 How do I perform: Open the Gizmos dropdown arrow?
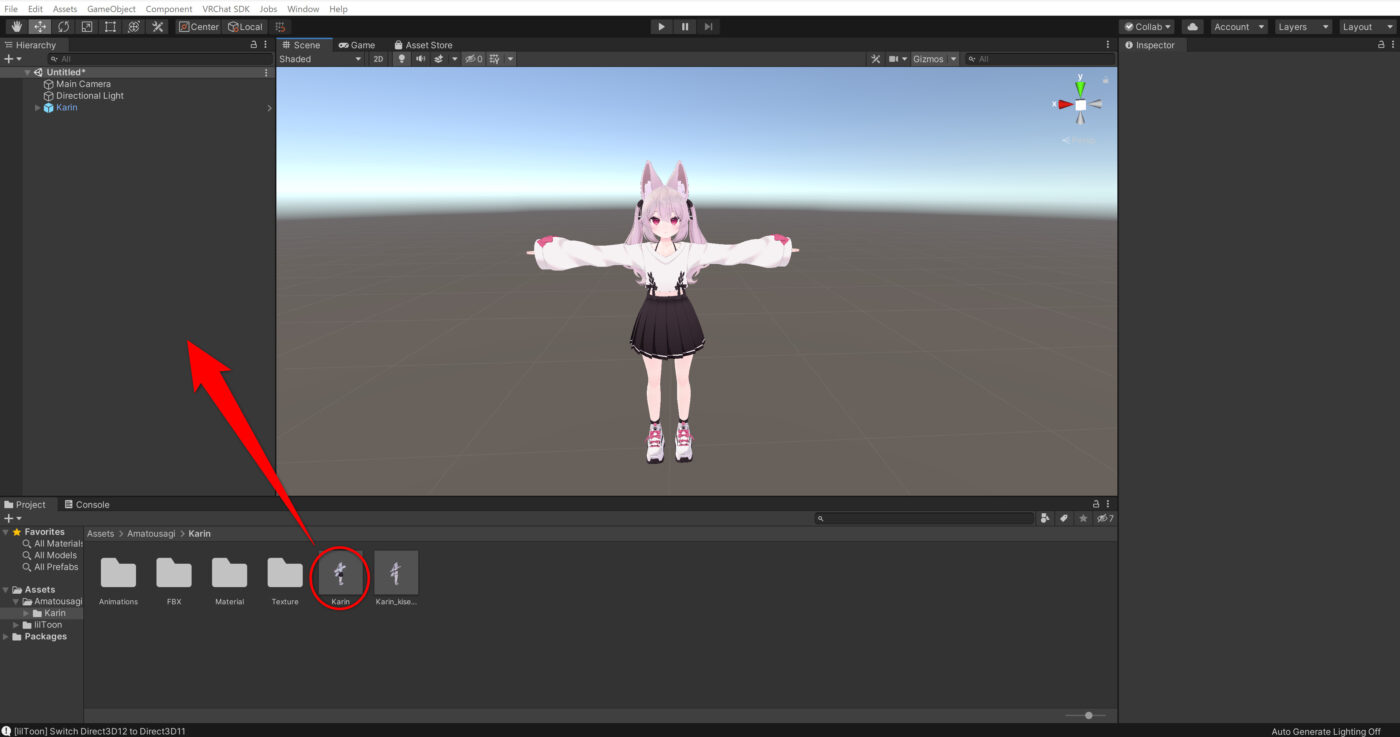(x=953, y=59)
